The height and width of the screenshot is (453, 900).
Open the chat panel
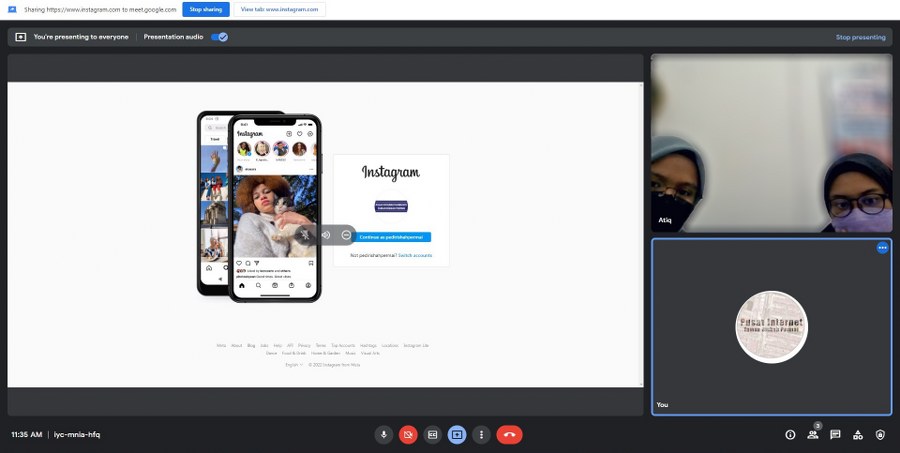pyautogui.click(x=835, y=435)
